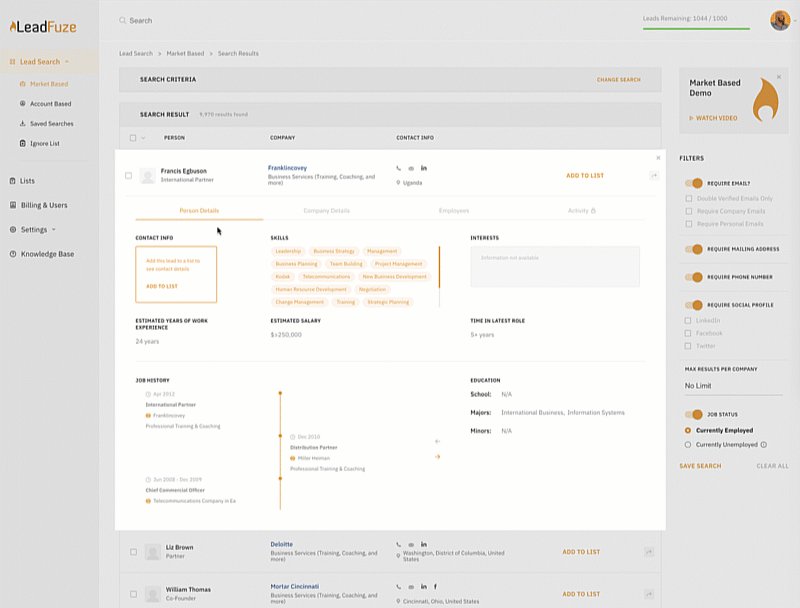Expand the Settings sidebar menu

pyautogui.click(x=54, y=230)
